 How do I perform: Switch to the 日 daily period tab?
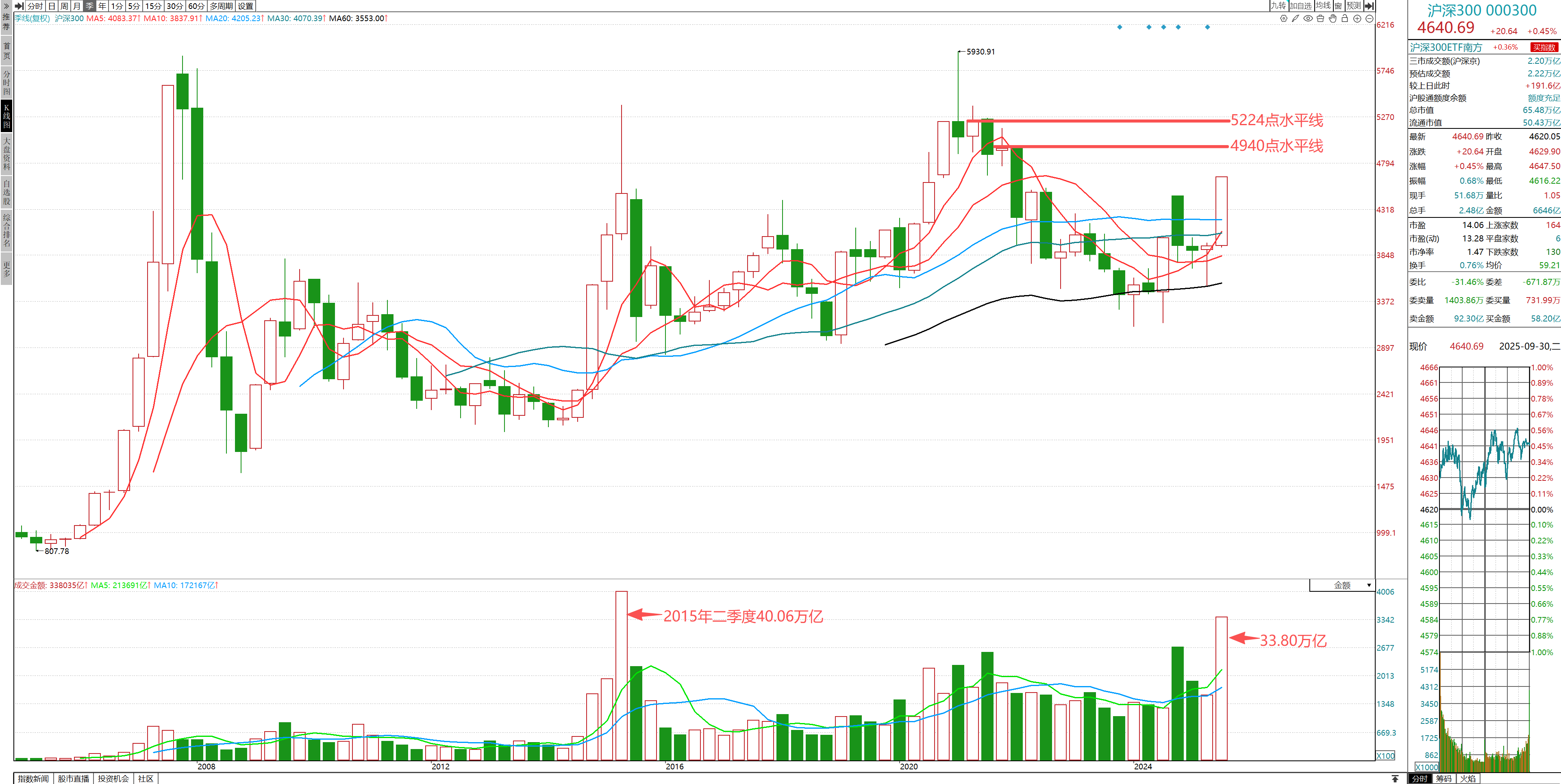(x=52, y=6)
